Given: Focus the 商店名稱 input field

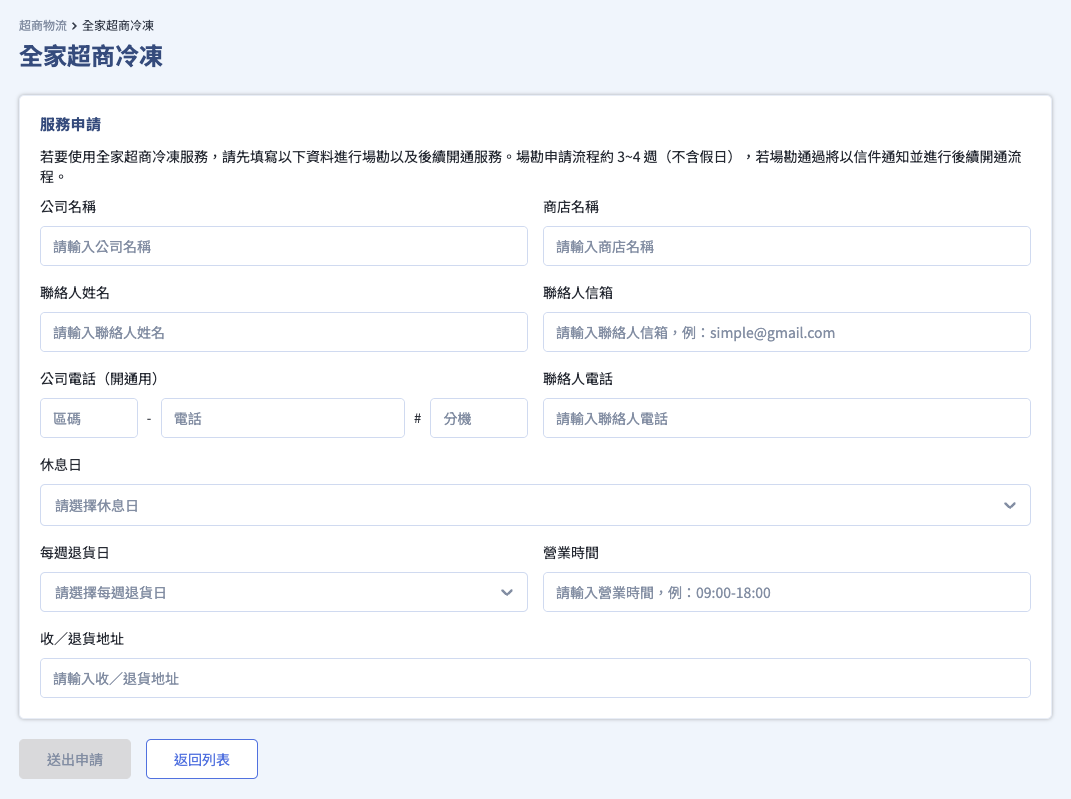Looking at the screenshot, I should pyautogui.click(x=786, y=246).
